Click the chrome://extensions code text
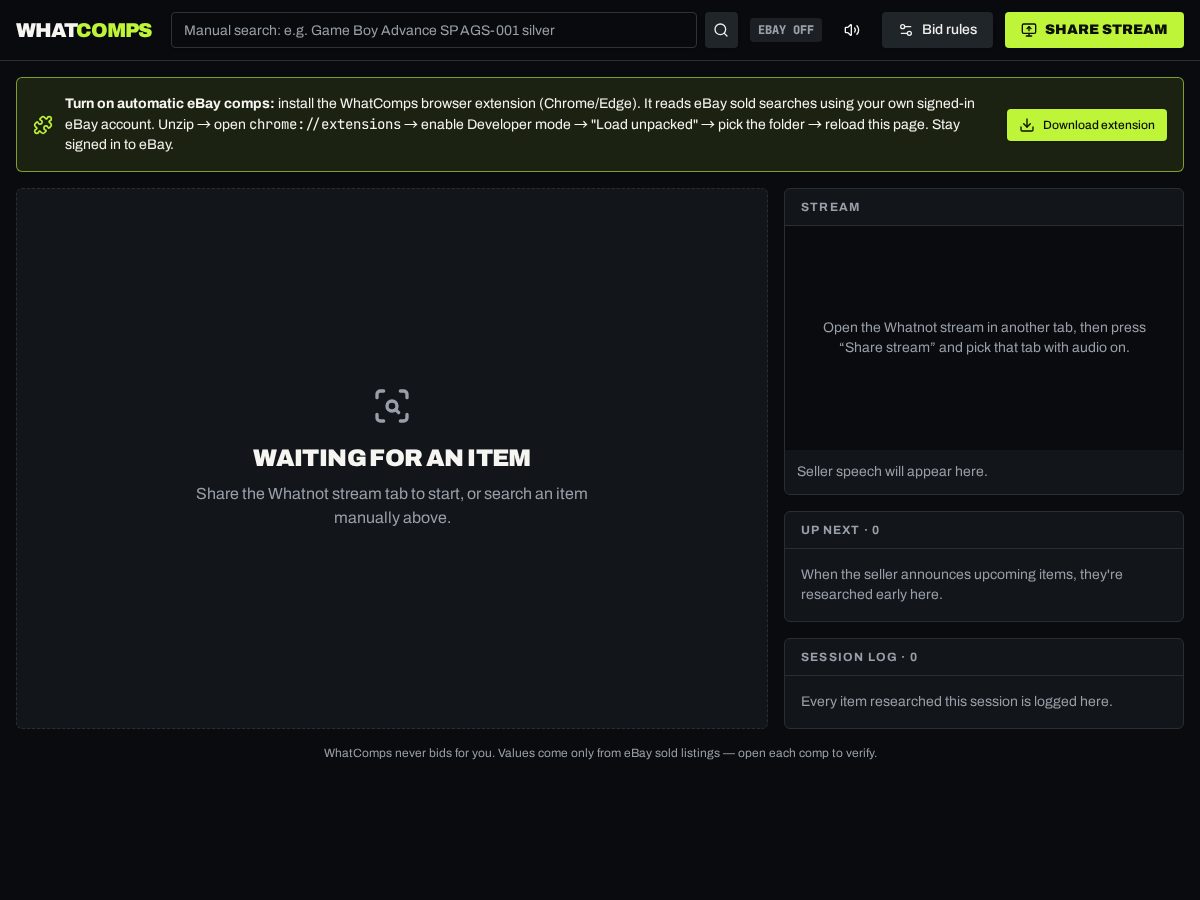The width and height of the screenshot is (1200, 900). (x=325, y=124)
